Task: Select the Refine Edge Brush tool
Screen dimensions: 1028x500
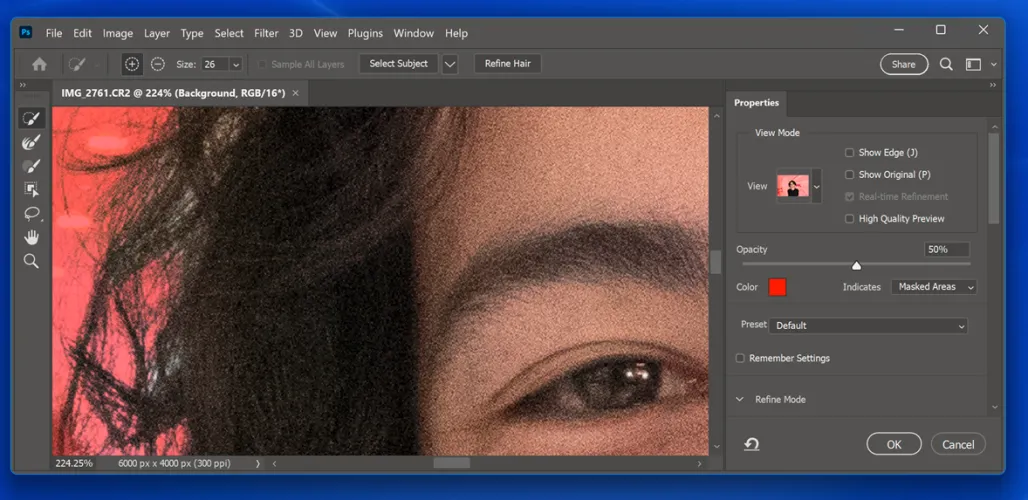Action: (x=31, y=143)
